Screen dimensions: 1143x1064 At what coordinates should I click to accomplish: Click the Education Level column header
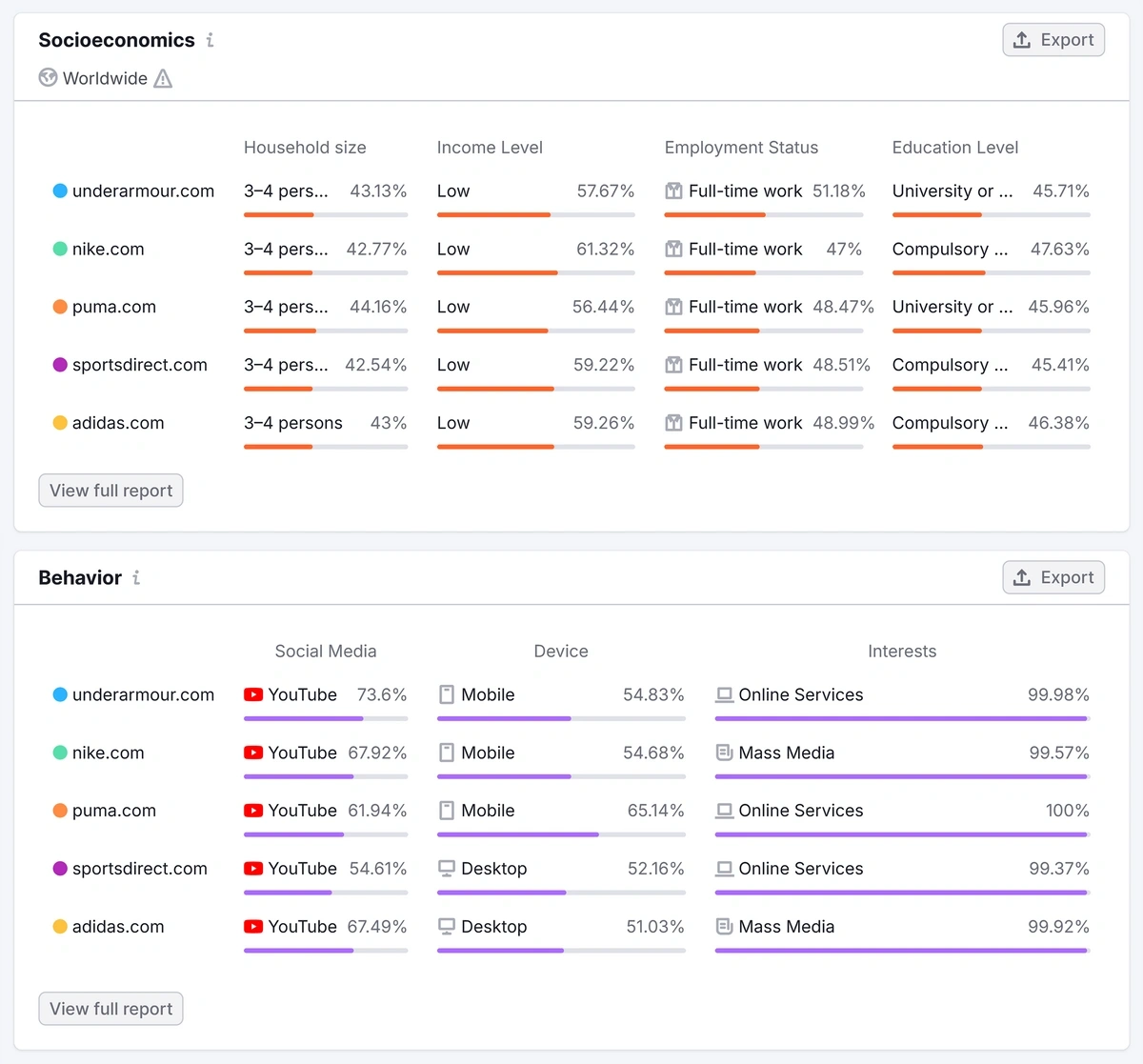(955, 148)
